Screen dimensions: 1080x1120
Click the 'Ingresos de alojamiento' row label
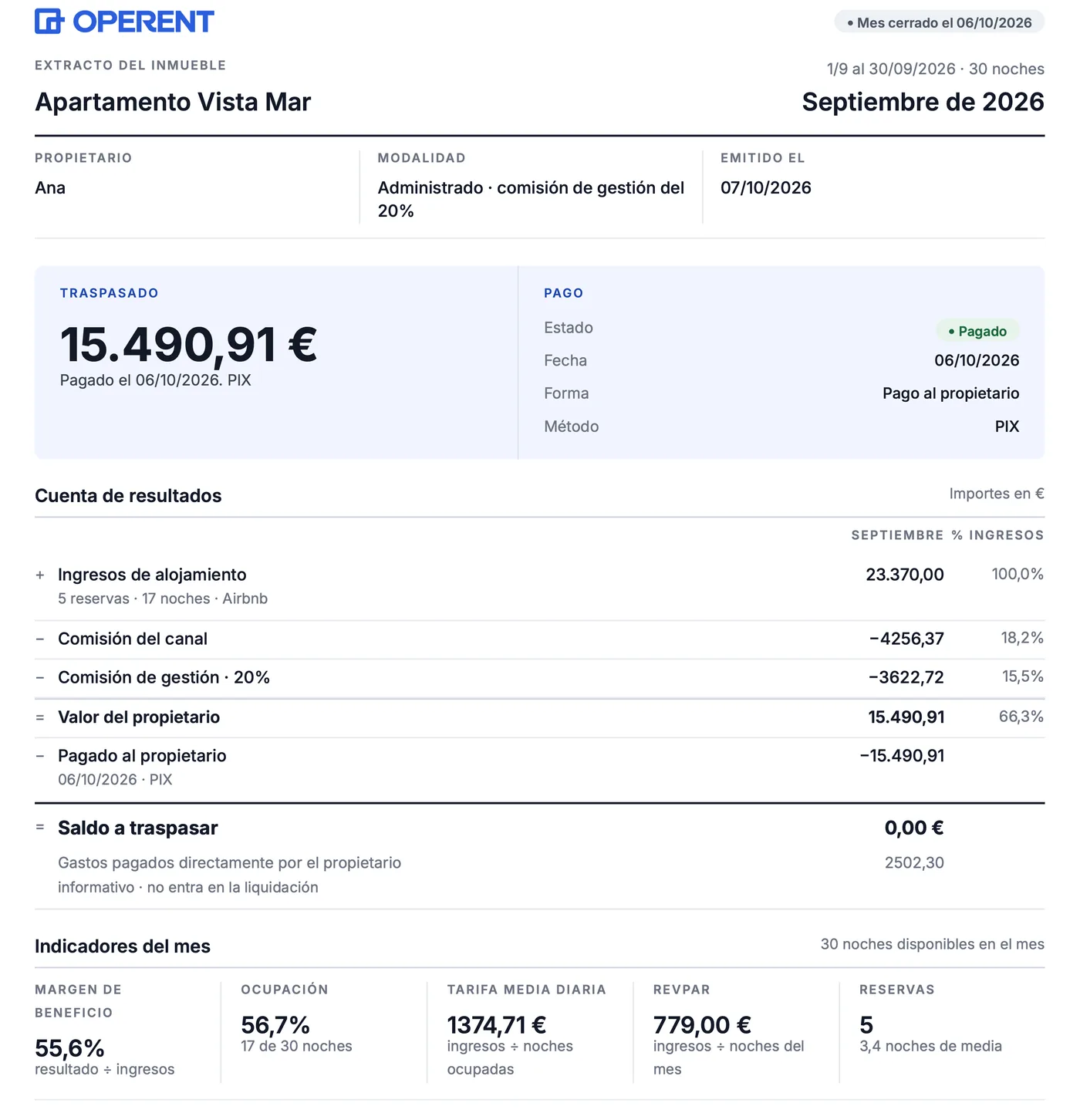[x=152, y=575]
